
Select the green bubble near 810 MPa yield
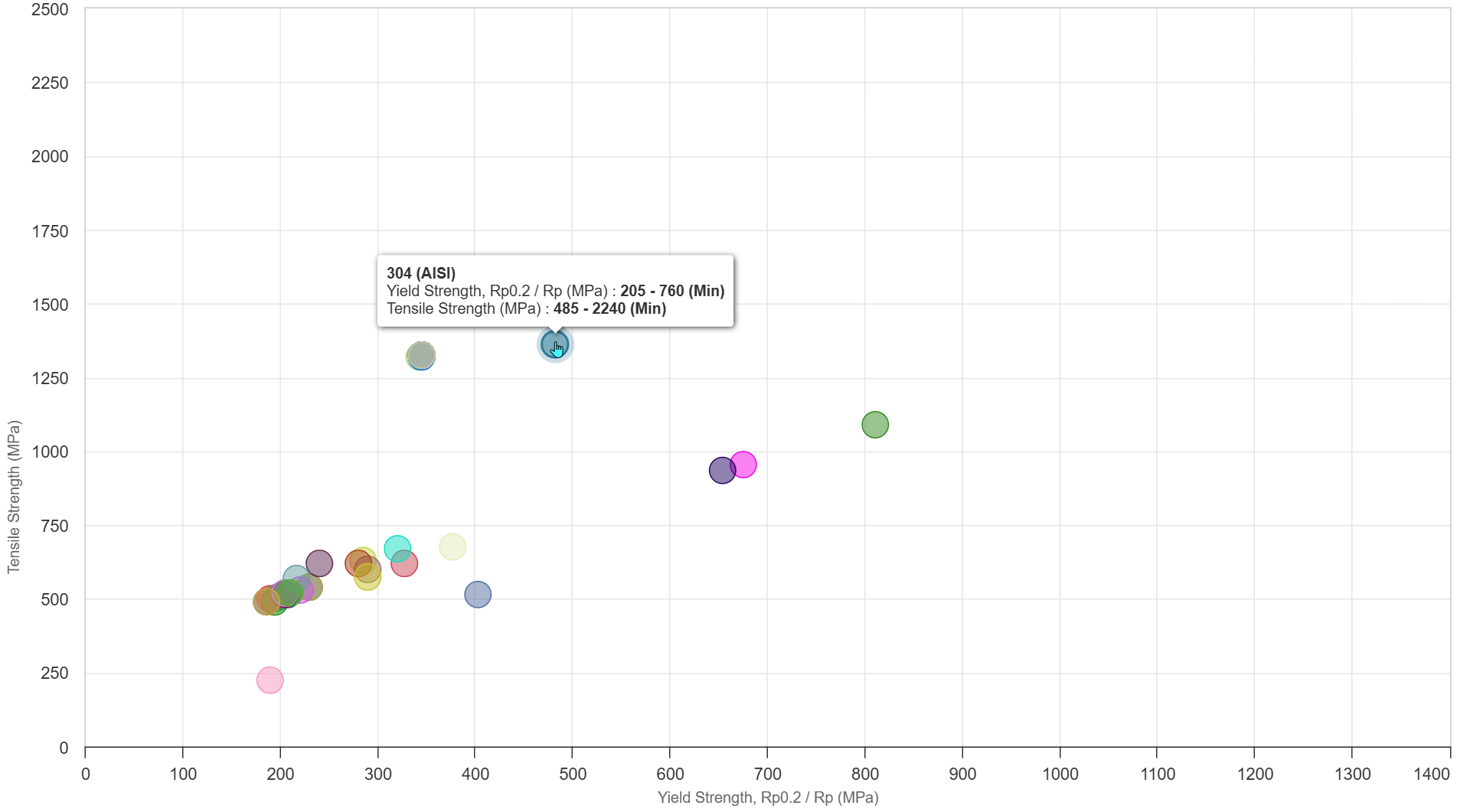[874, 423]
